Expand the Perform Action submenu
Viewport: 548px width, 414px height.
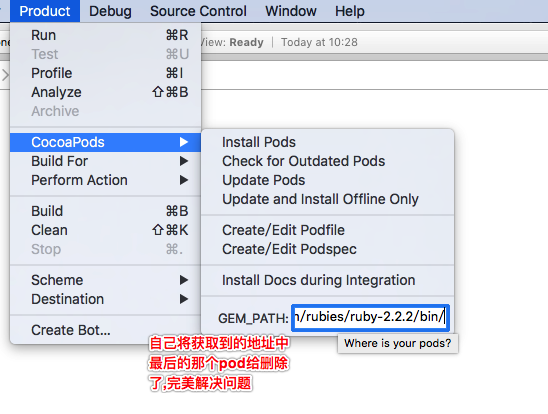coord(106,180)
